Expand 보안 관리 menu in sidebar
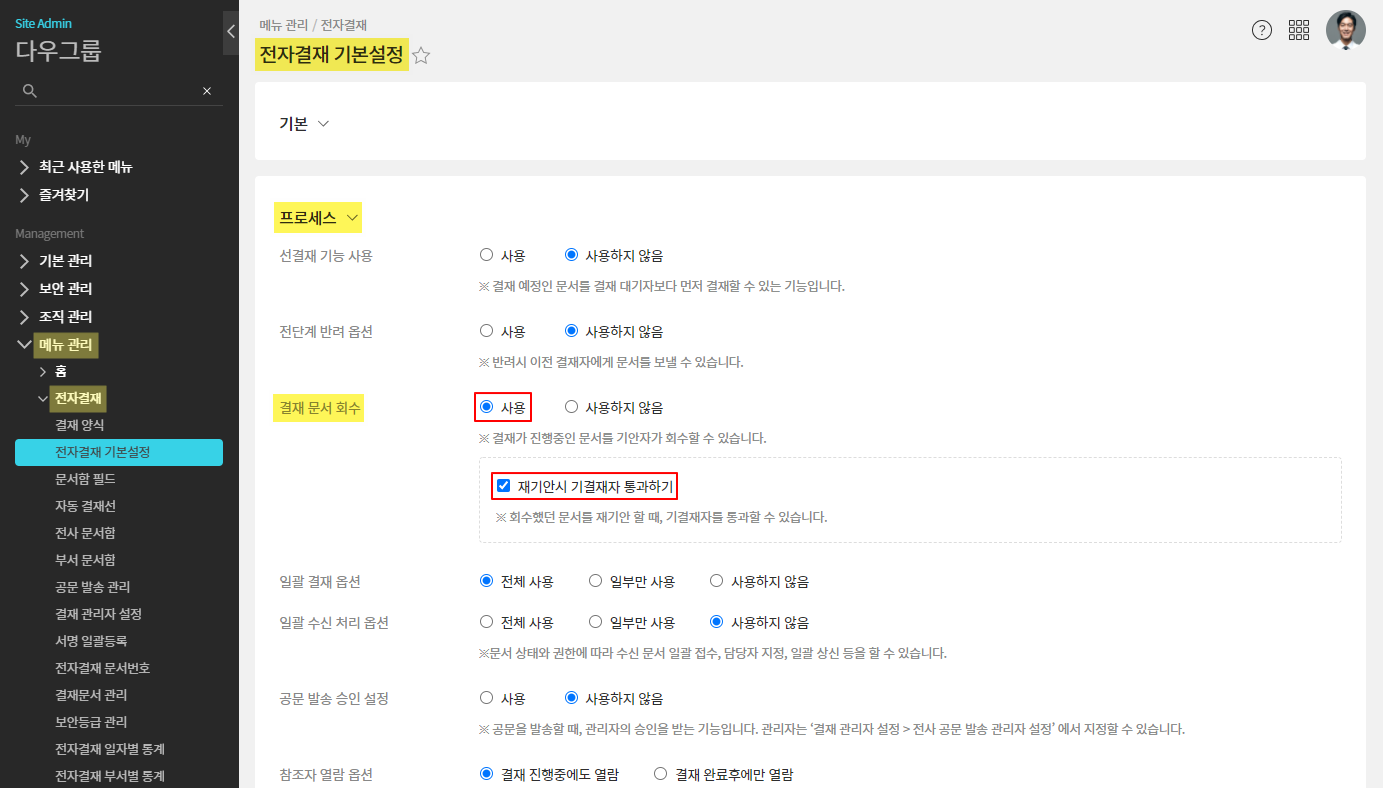Viewport: 1383px width, 788px height. point(65,289)
